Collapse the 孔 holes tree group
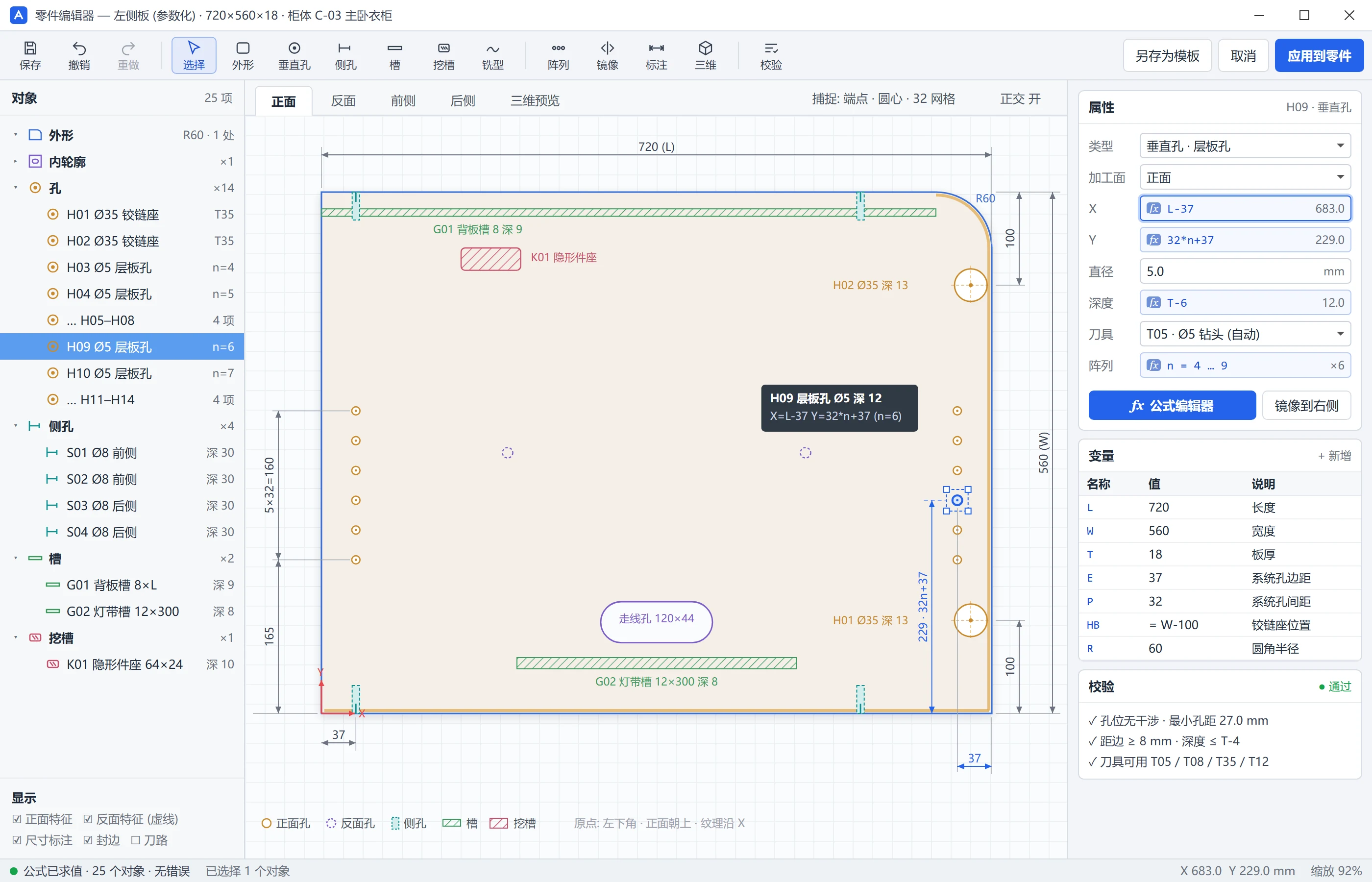Viewport: 1372px width, 882px height. (x=16, y=188)
